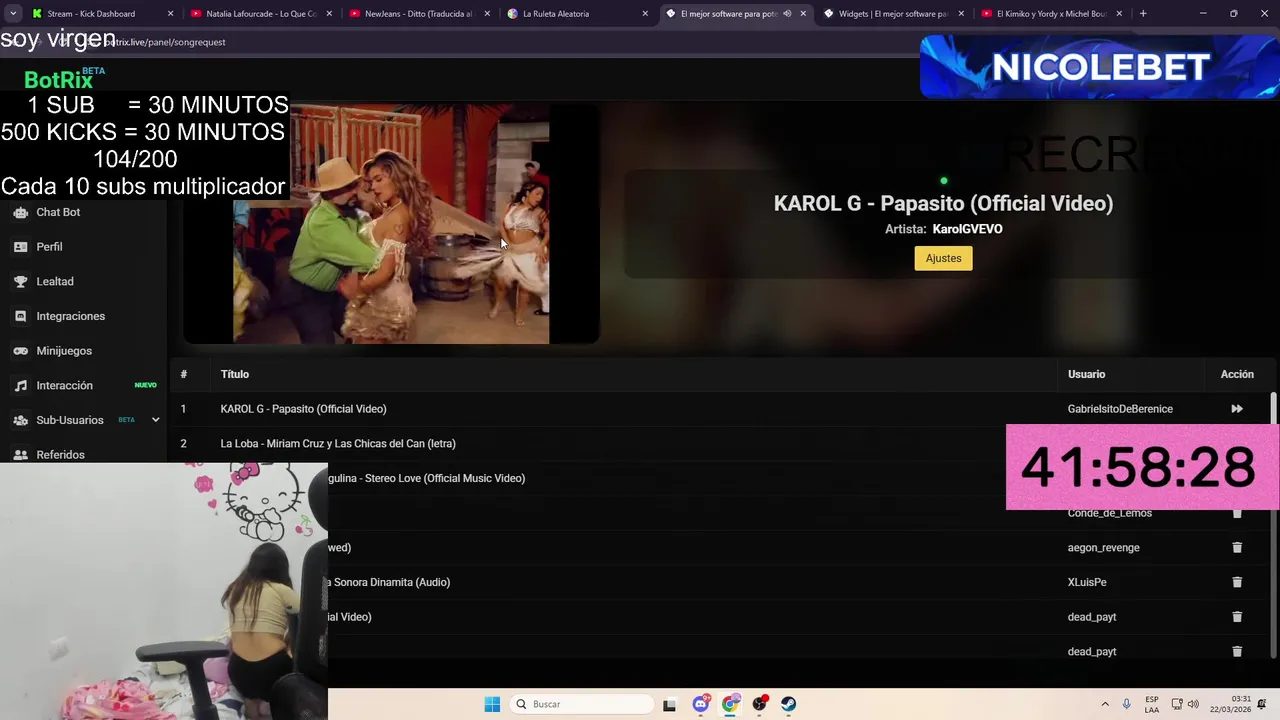The width and height of the screenshot is (1280, 720).
Task: Select row 'KAROL G - Papasito (Official Video)'
Action: coord(720,409)
